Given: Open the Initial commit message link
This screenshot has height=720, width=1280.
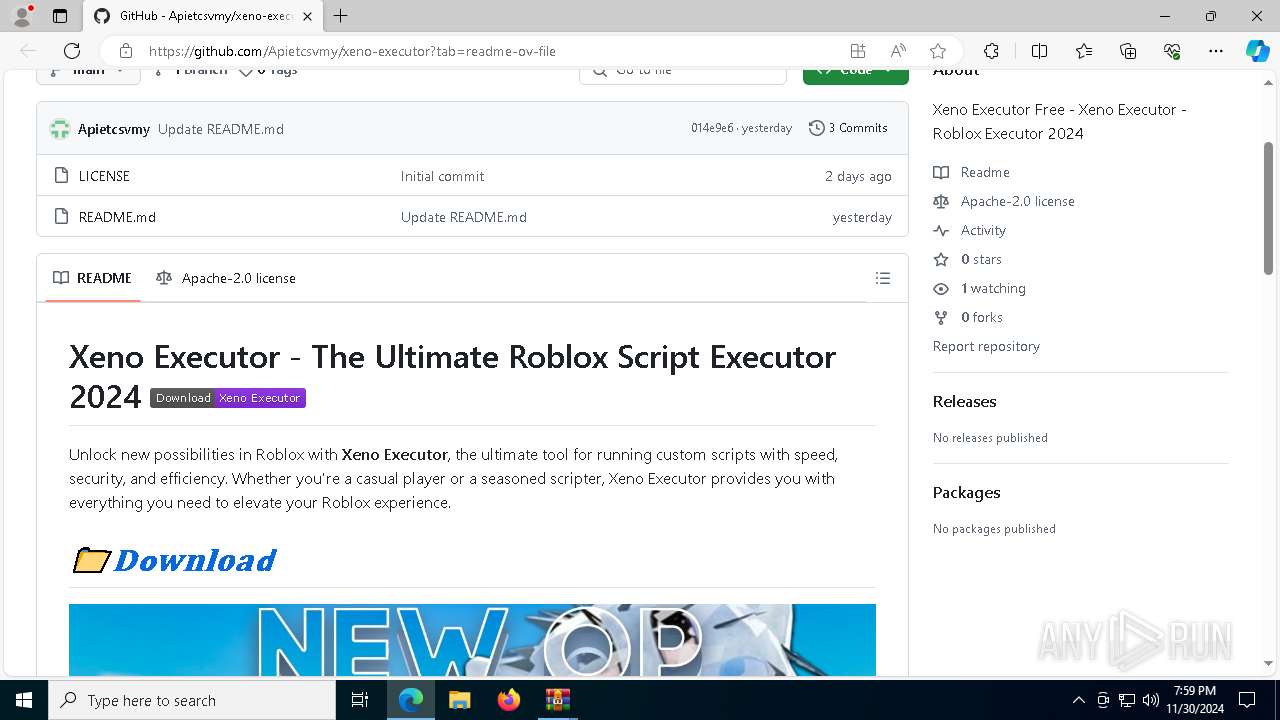Looking at the screenshot, I should tap(442, 176).
